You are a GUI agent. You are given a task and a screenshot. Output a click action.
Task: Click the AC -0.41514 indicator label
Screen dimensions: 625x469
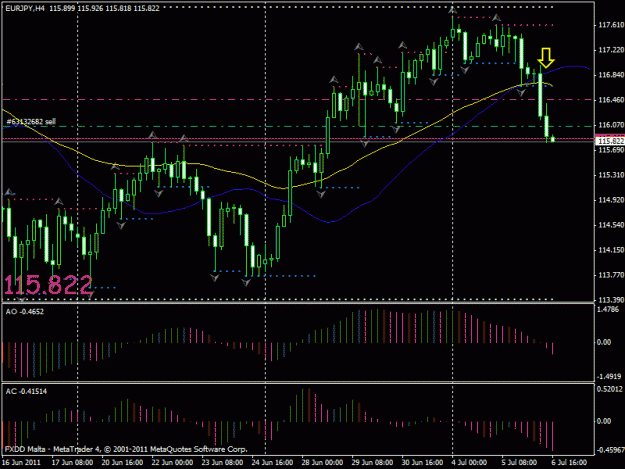point(26,391)
